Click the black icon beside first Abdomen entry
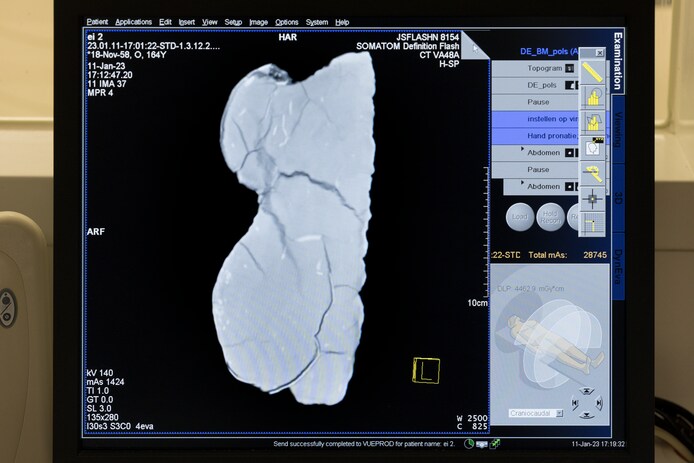 [572, 153]
